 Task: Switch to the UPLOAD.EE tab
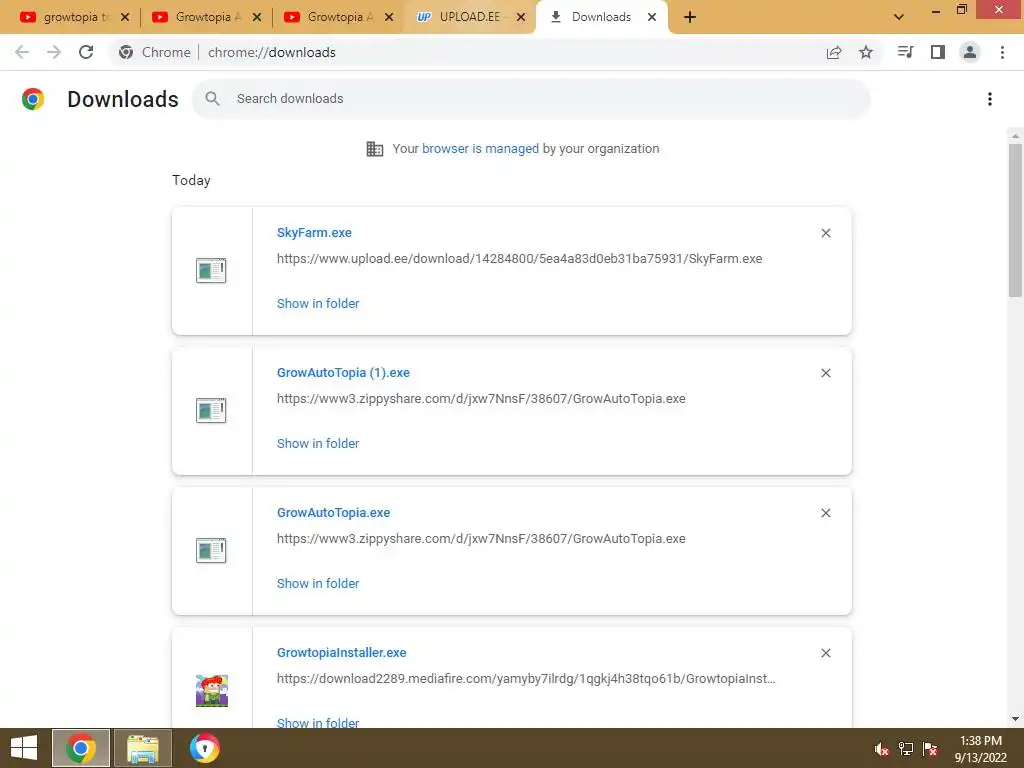coord(460,17)
